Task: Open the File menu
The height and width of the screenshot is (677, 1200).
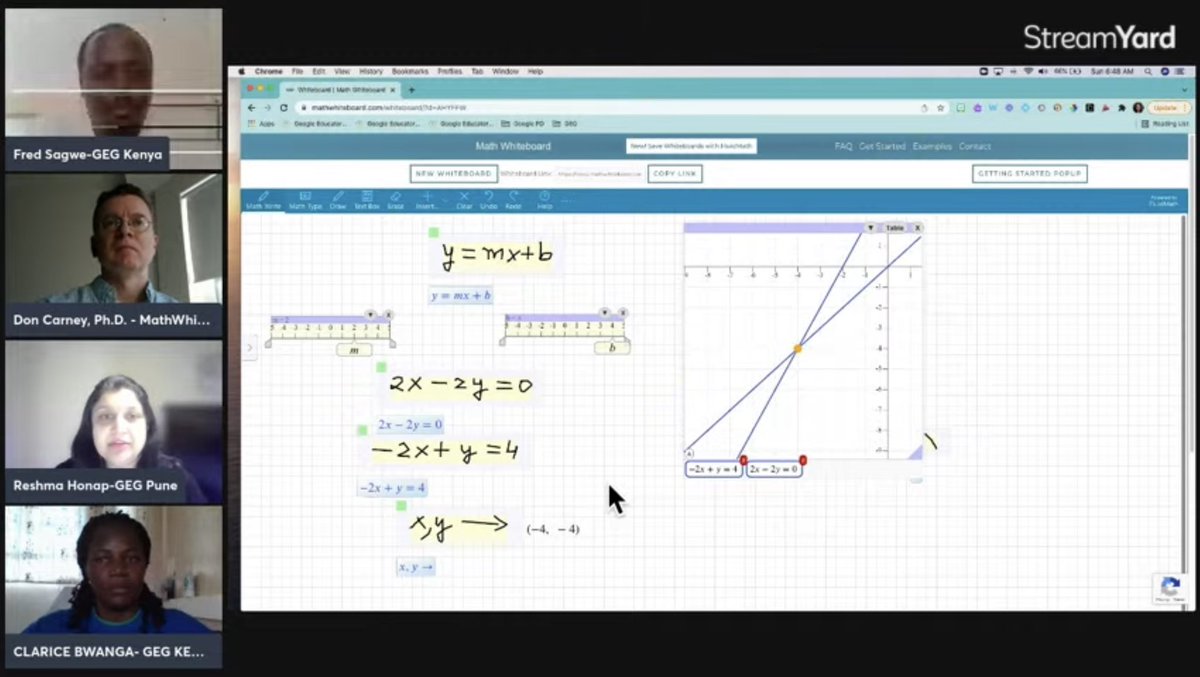Action: [x=298, y=72]
